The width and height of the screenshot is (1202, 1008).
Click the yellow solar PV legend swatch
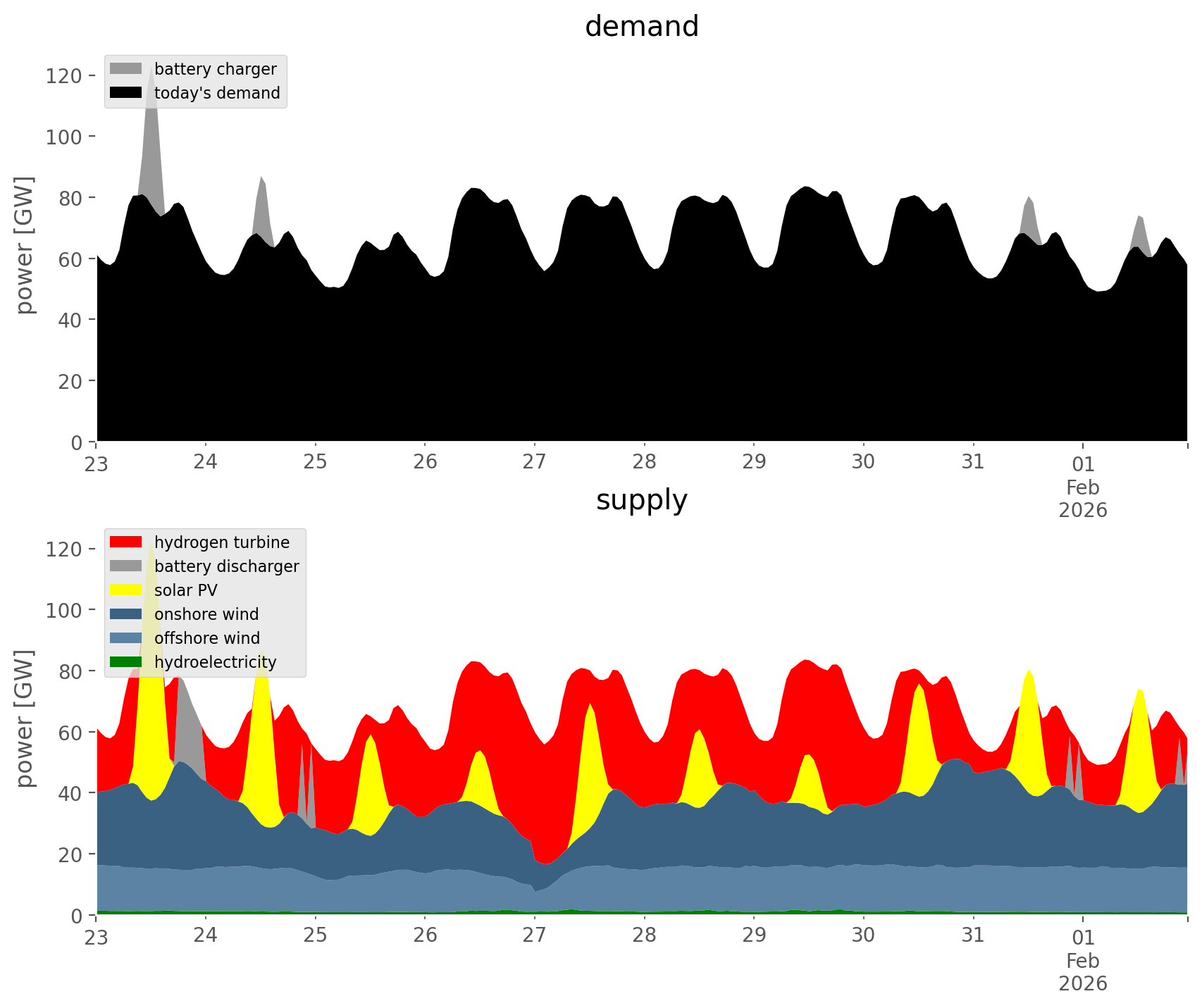pos(127,590)
